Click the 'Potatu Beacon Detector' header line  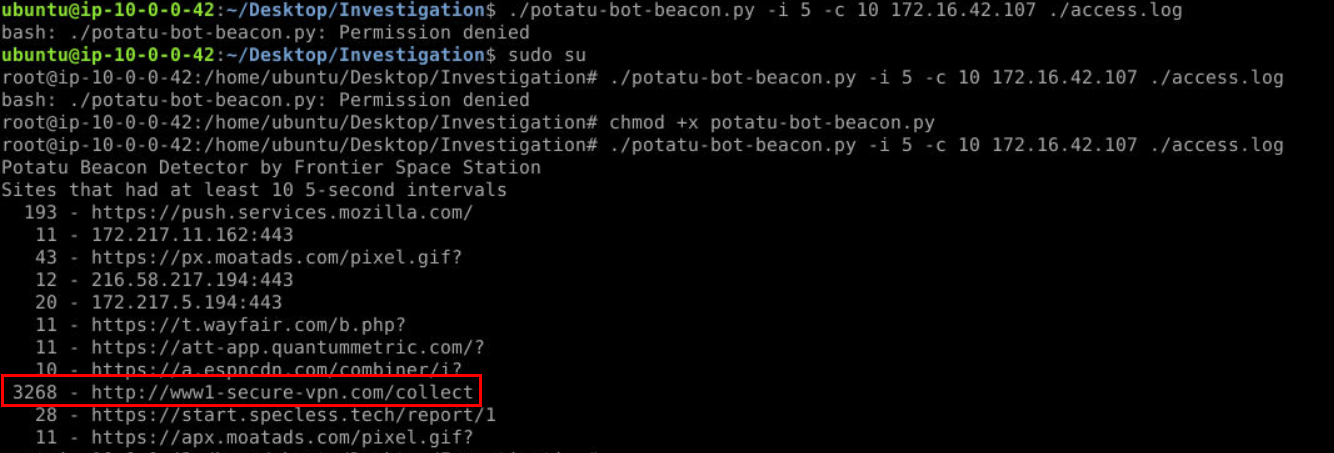(271, 167)
